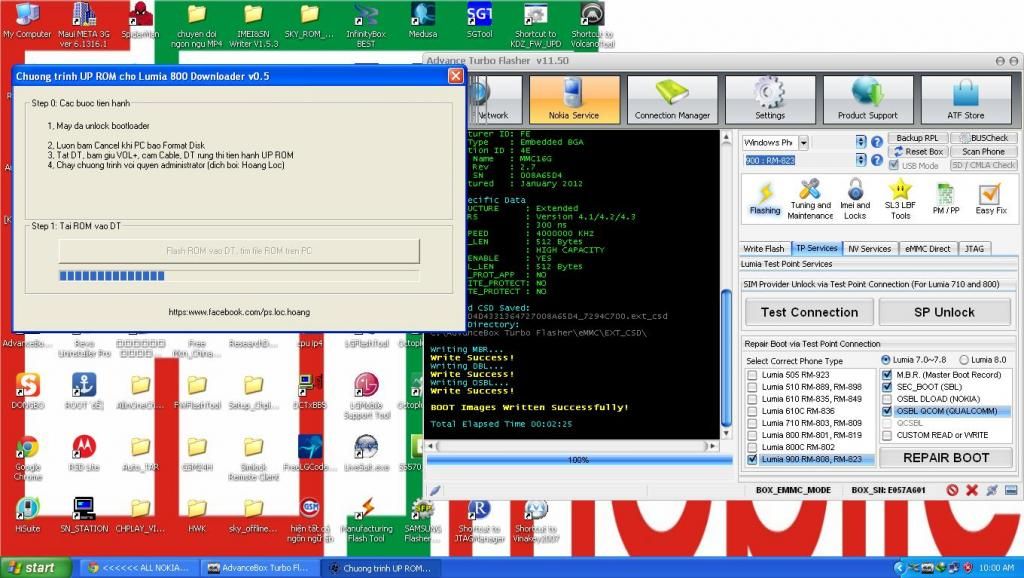Switch to JTAG tab
1024x578 pixels.
(974, 249)
